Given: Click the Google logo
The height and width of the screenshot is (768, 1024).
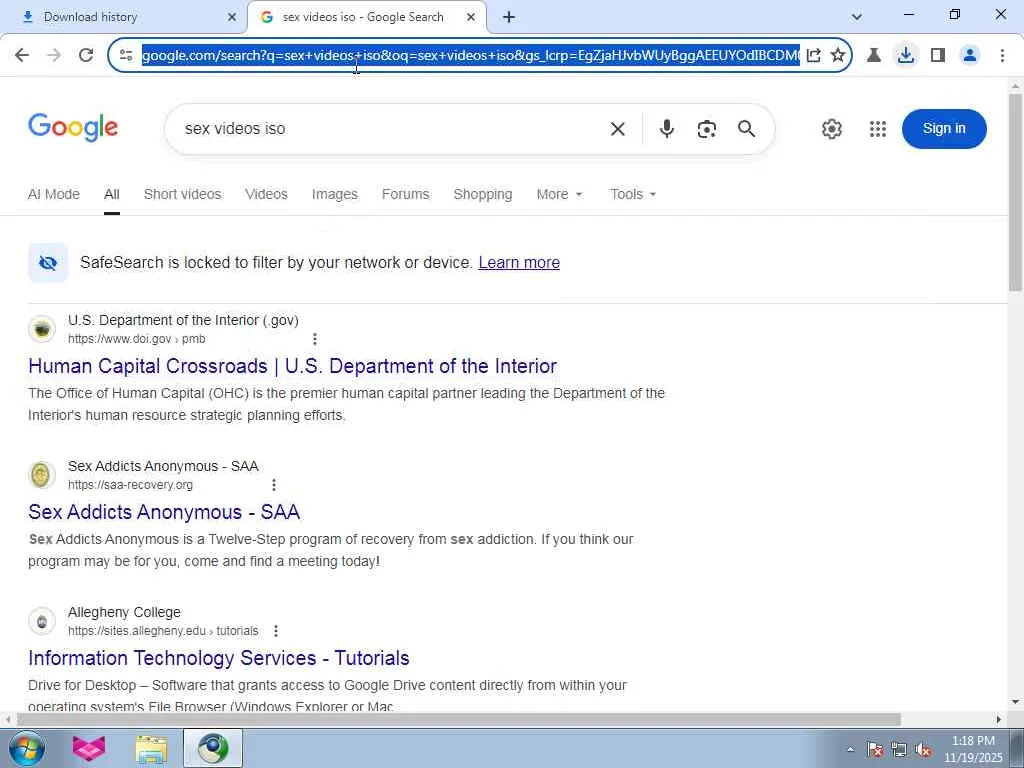Looking at the screenshot, I should tap(73, 127).
